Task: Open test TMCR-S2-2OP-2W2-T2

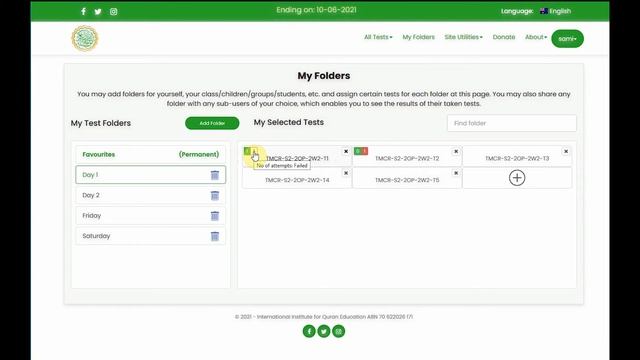Action: [407, 158]
